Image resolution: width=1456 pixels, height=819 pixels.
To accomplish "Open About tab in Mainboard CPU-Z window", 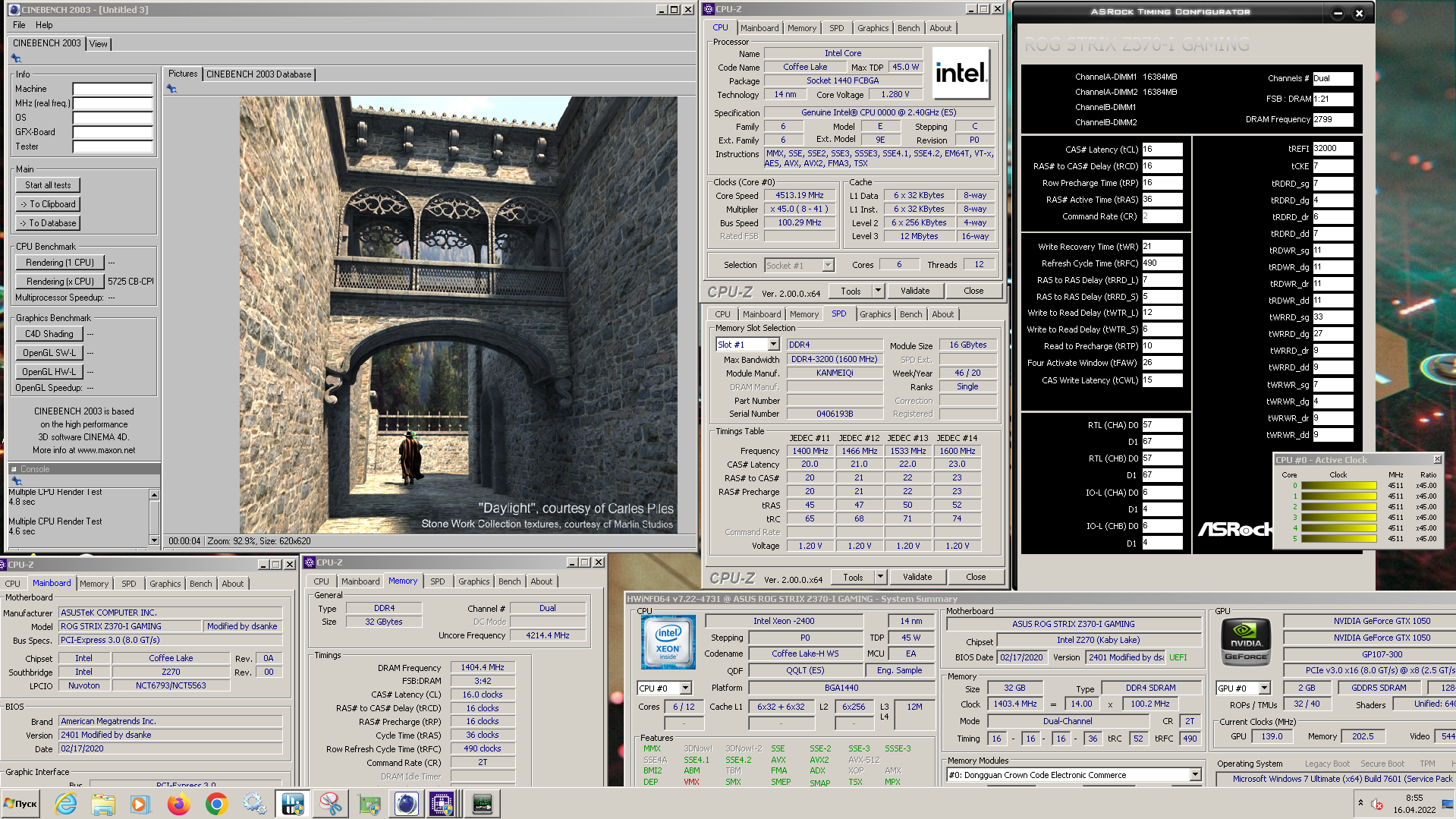I will click(x=233, y=584).
